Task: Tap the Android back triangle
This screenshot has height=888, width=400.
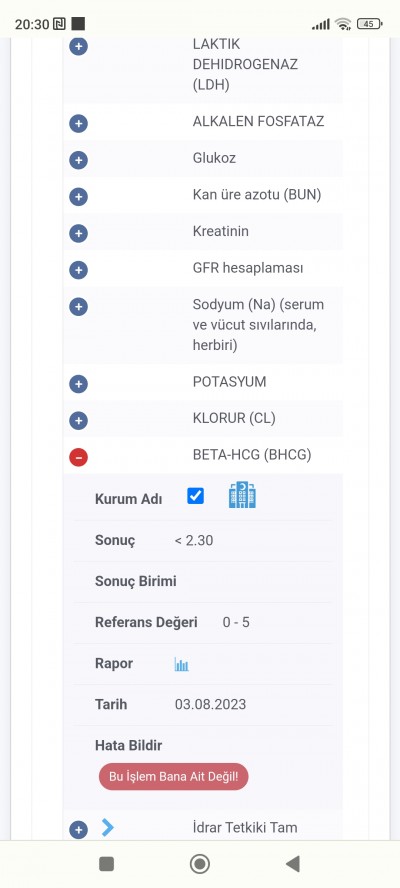Action: pos(293,864)
